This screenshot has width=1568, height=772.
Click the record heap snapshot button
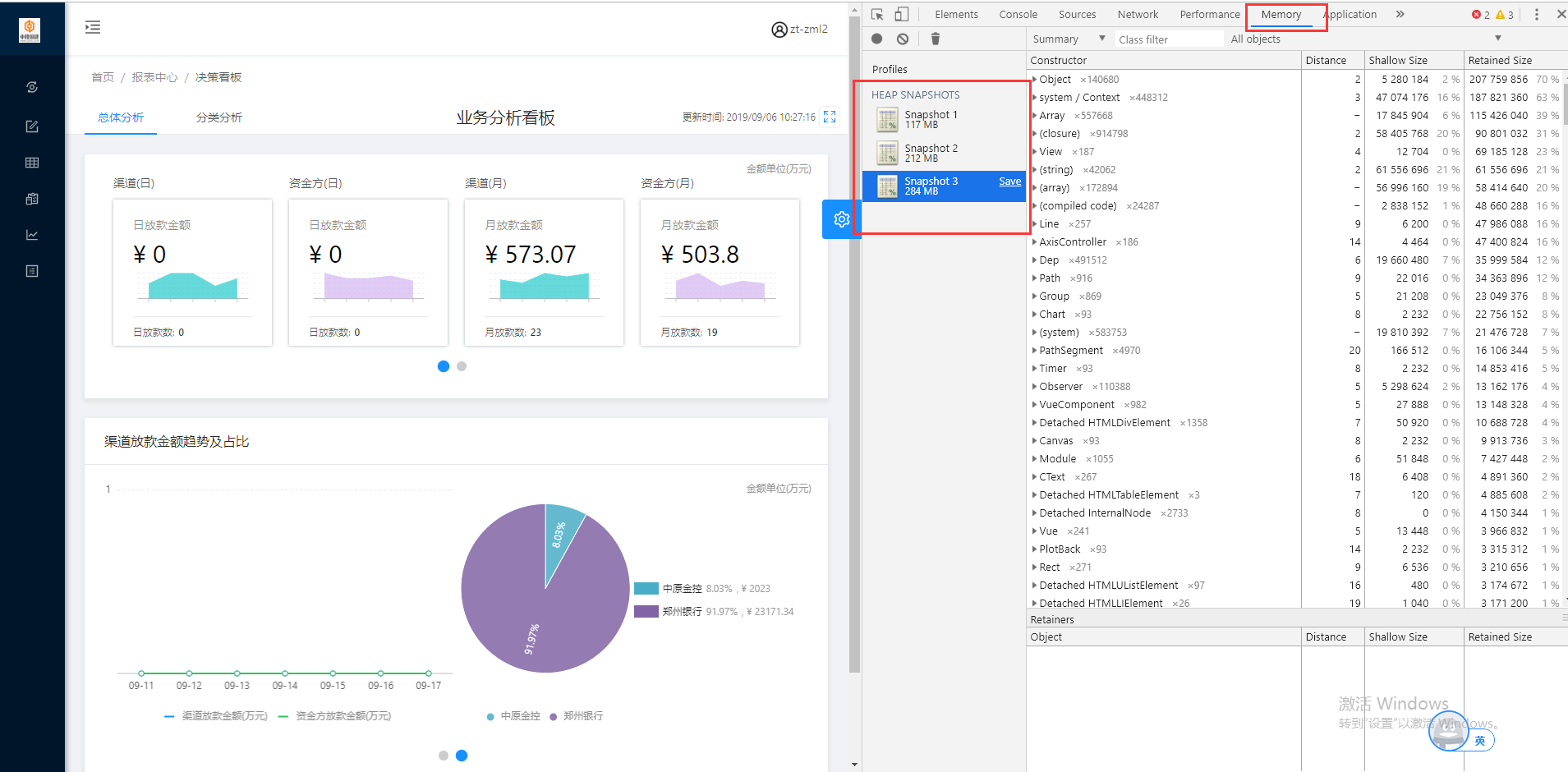coord(877,39)
